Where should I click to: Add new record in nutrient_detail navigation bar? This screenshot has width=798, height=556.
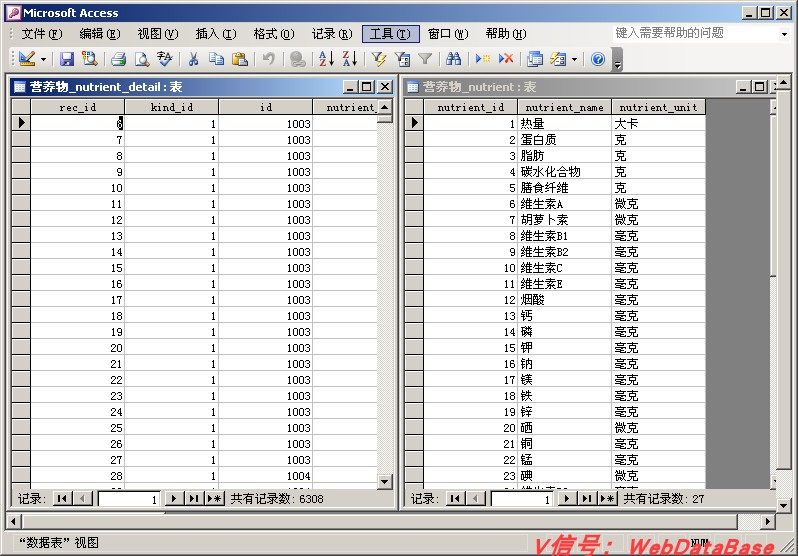tap(214, 498)
